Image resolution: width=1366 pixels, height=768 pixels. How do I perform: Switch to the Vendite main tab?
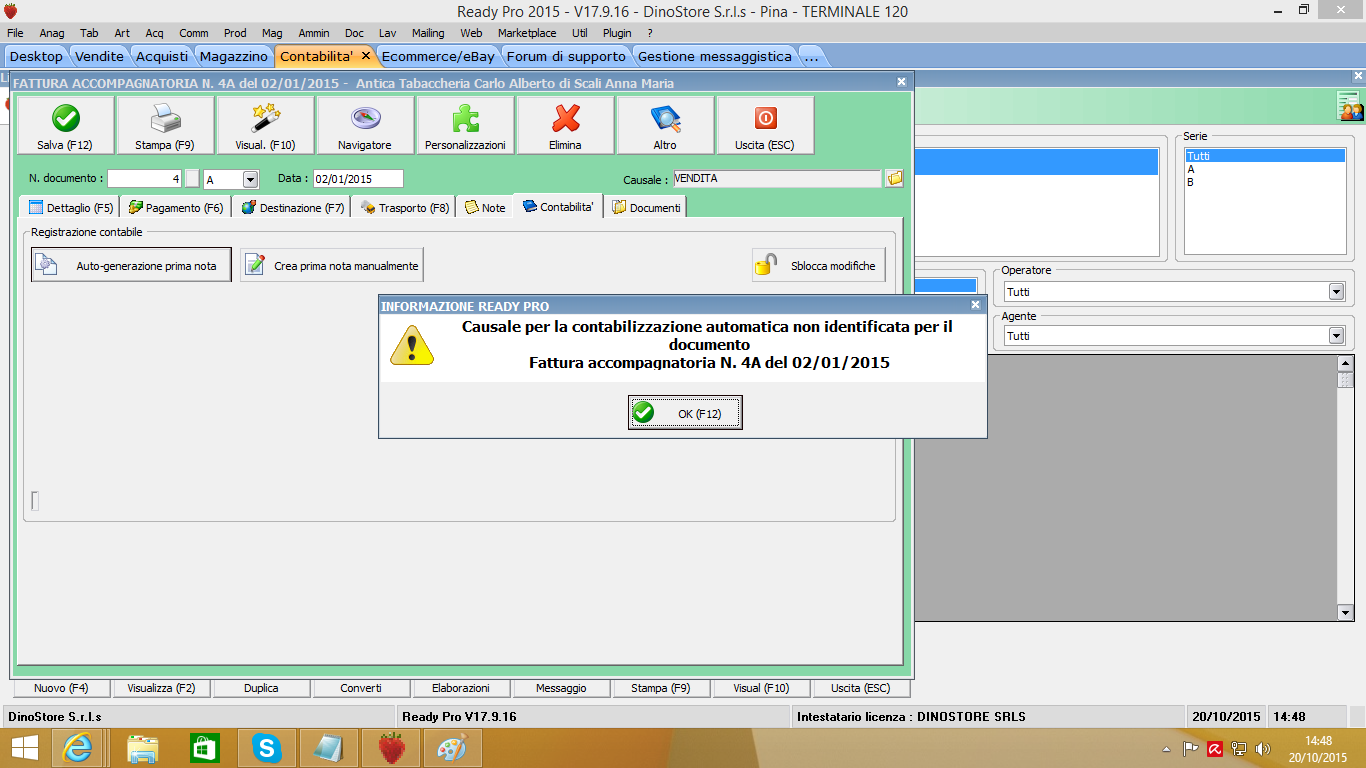coord(100,56)
